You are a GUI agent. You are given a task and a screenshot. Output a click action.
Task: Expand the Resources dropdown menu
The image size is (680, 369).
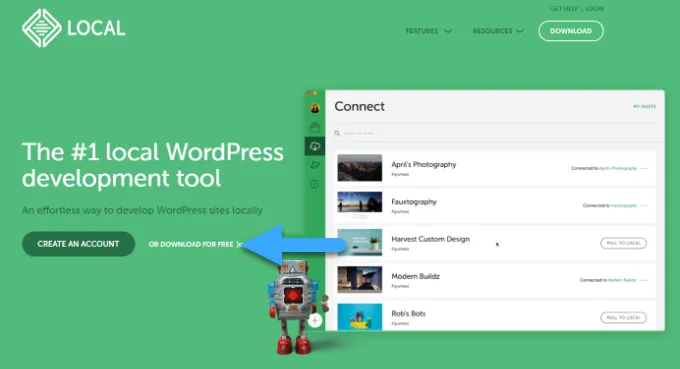pos(498,31)
